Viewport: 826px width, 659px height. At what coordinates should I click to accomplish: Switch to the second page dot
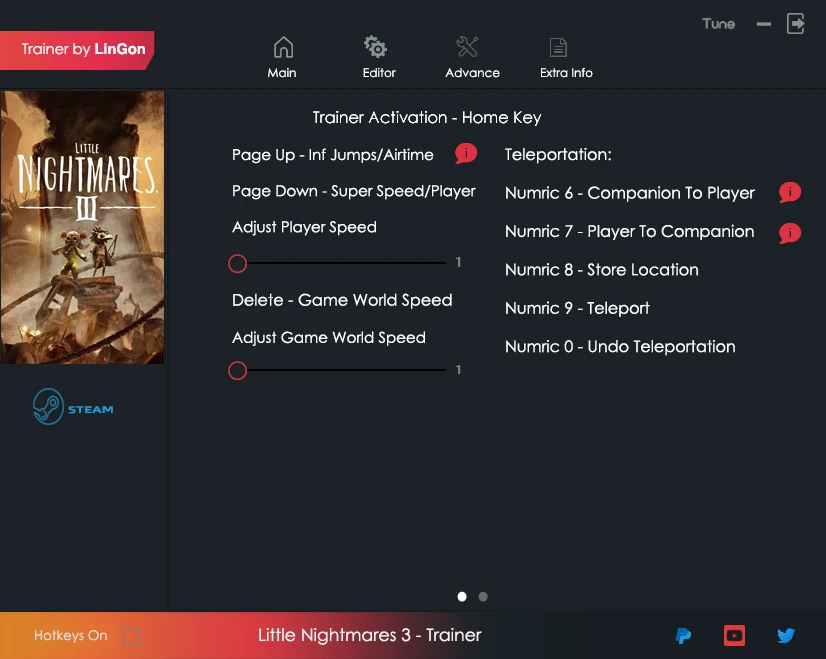(x=483, y=596)
